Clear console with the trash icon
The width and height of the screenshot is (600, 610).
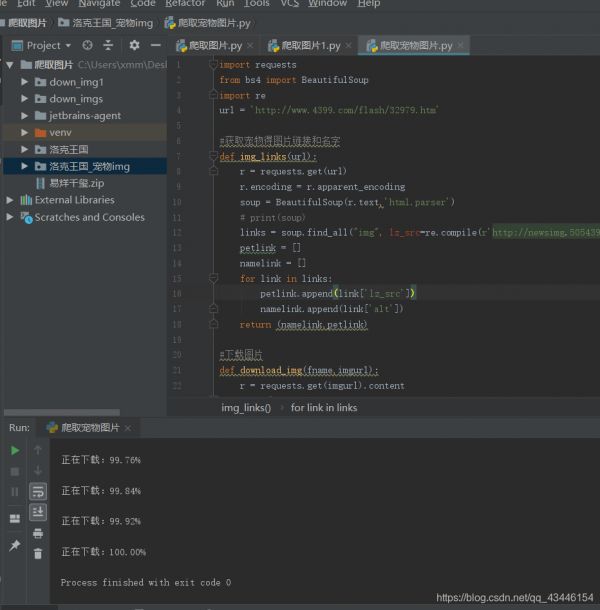pyautogui.click(x=38, y=553)
